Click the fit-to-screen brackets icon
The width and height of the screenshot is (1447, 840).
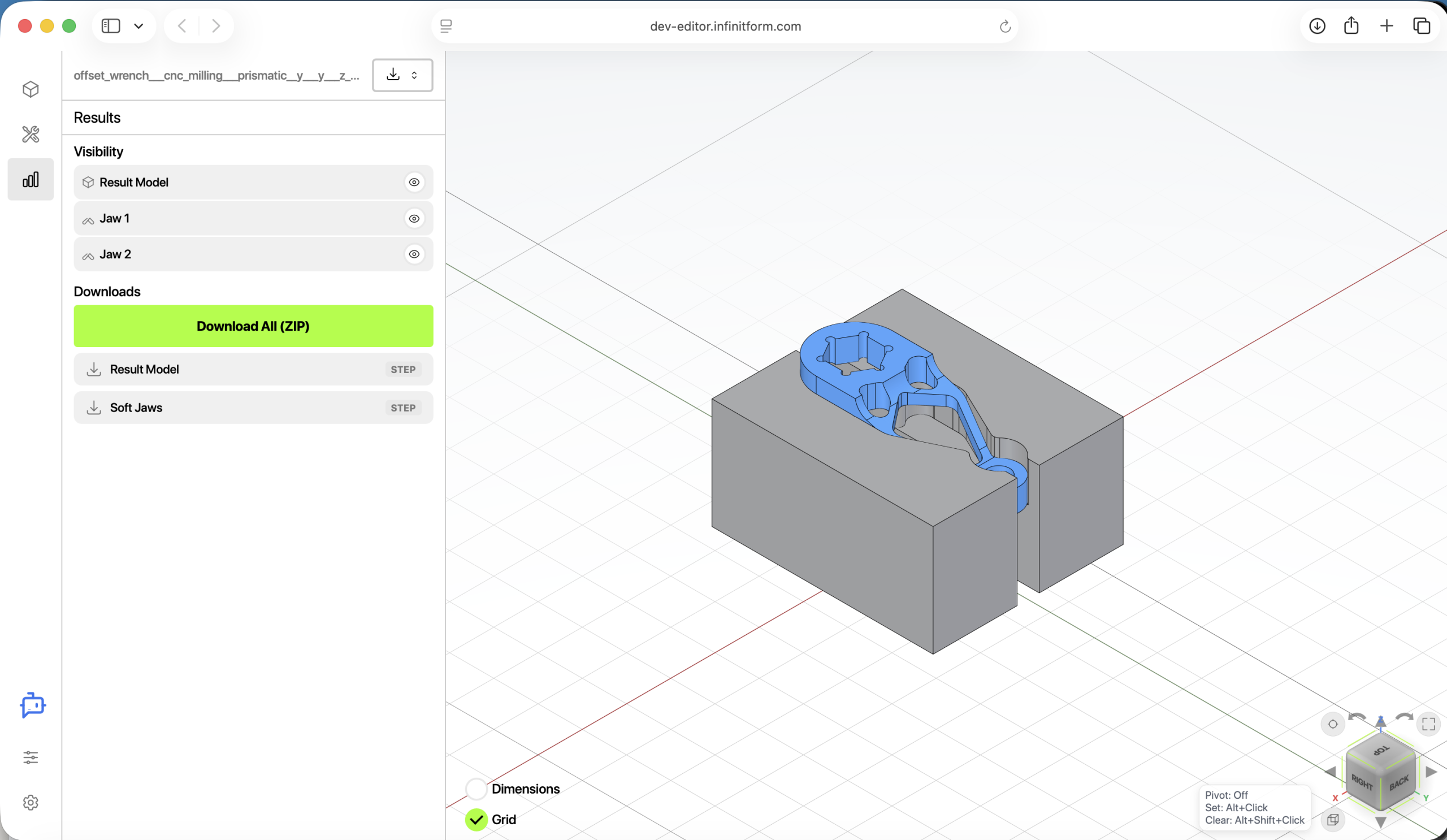(x=1428, y=724)
